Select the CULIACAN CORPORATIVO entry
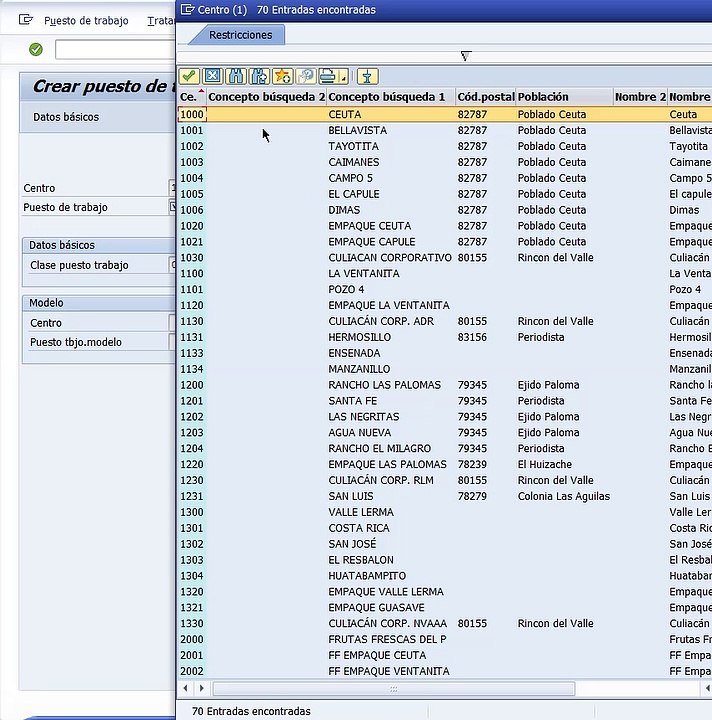The width and height of the screenshot is (712, 720). click(x=390, y=258)
